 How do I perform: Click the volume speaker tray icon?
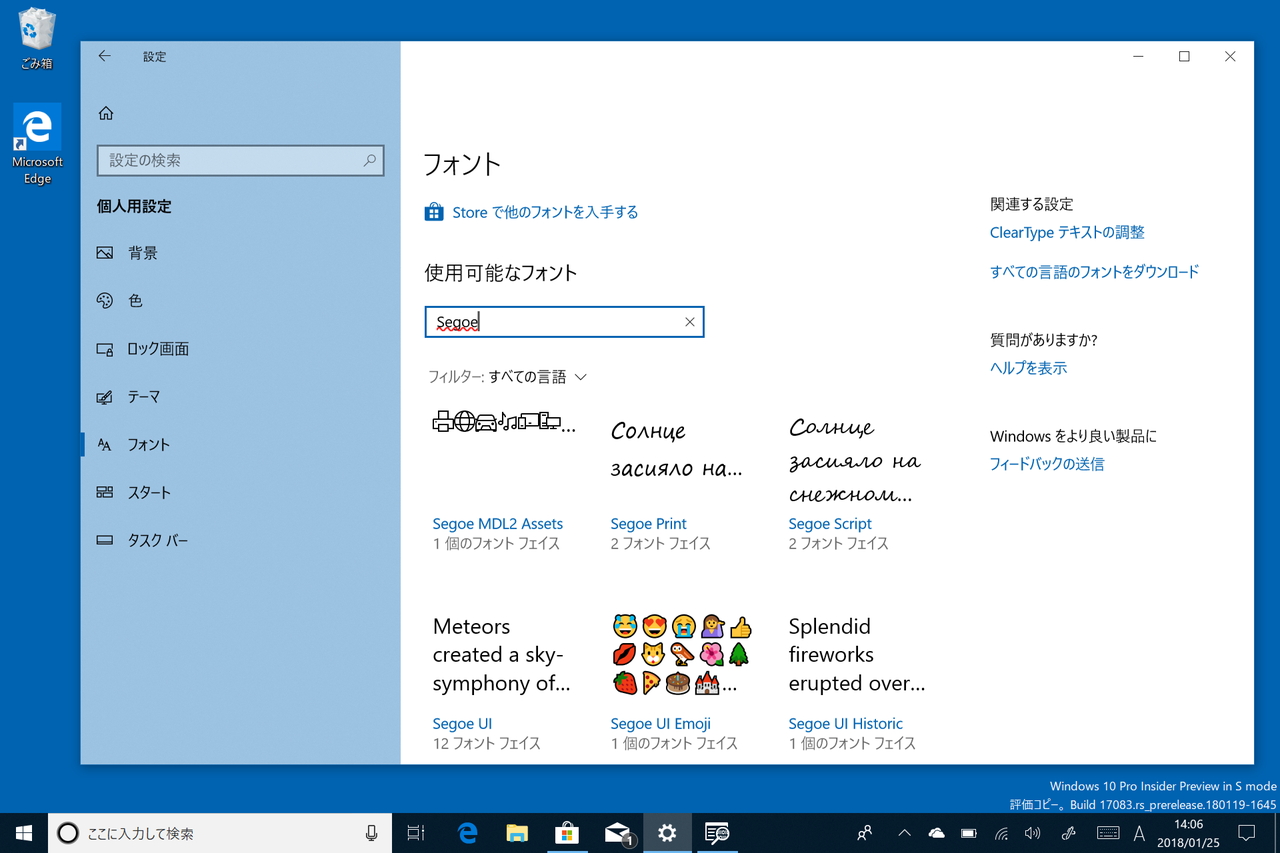1033,833
